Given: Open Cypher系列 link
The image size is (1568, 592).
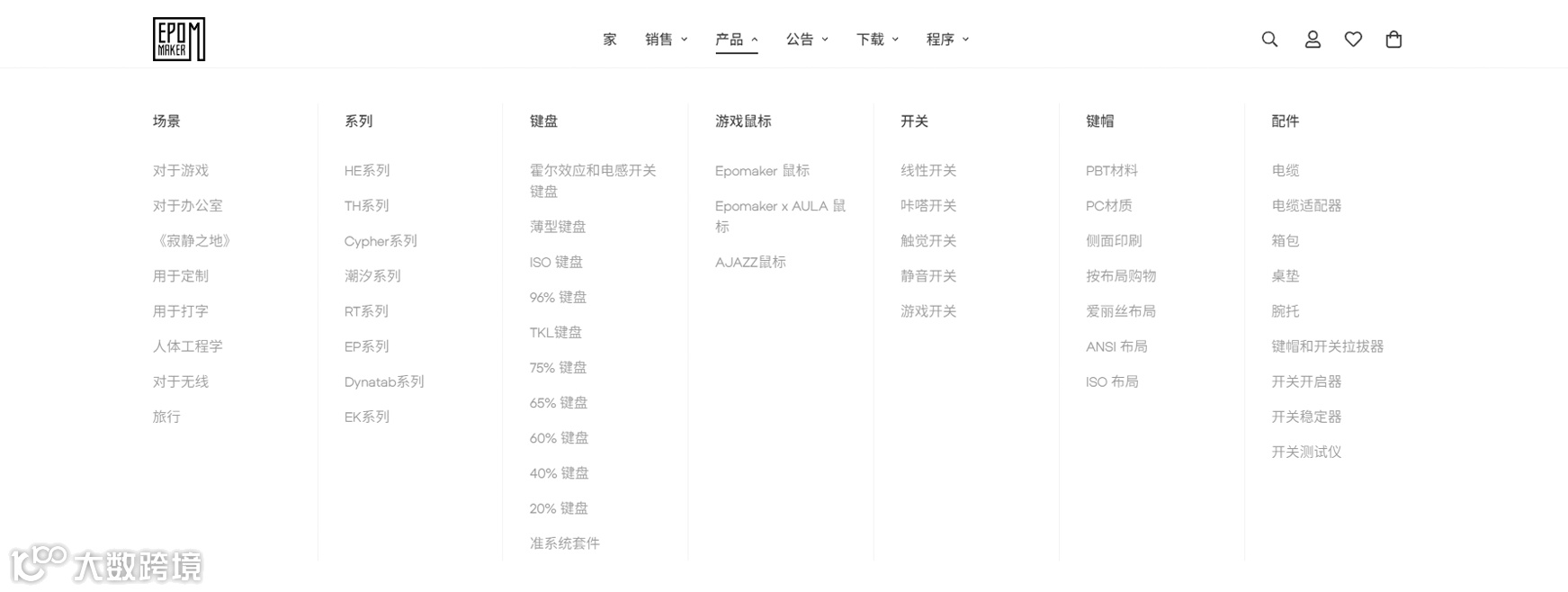Looking at the screenshot, I should 381,241.
